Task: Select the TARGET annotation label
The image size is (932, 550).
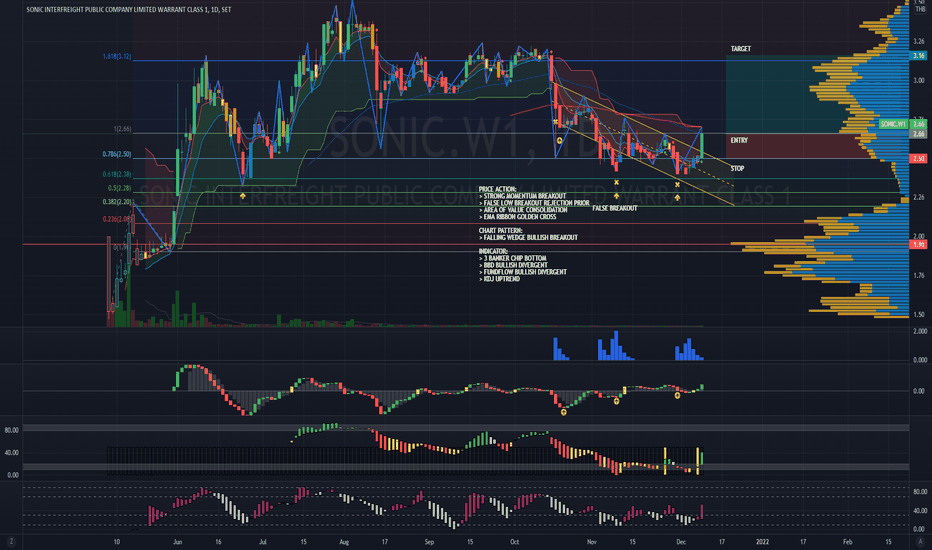Action: 741,49
